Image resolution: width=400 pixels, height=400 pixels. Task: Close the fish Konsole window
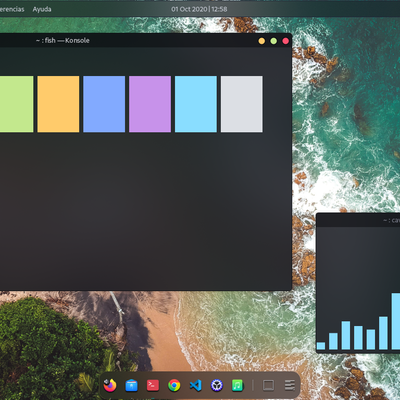(286, 41)
